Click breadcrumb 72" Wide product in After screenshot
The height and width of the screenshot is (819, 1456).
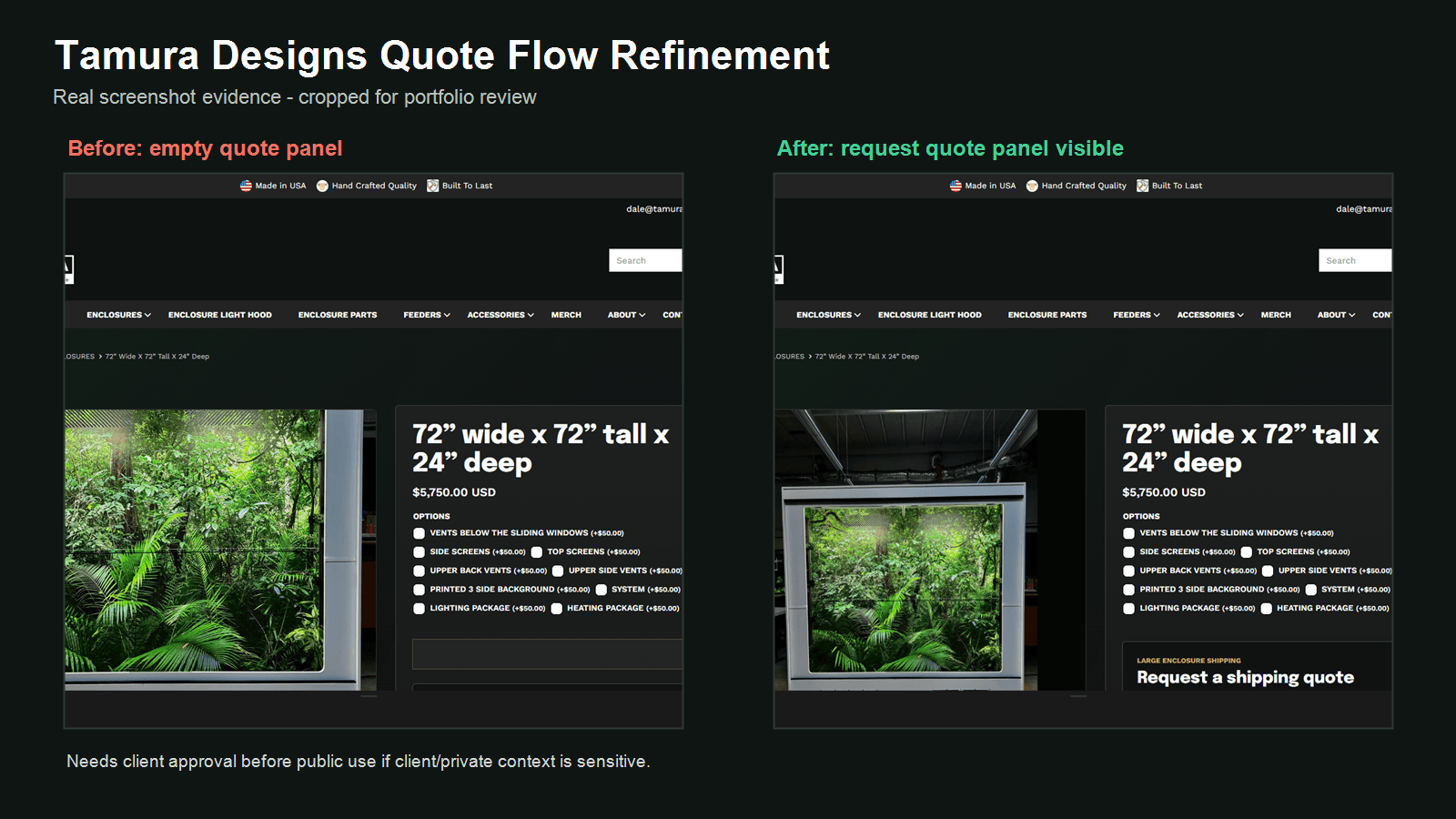(x=867, y=357)
